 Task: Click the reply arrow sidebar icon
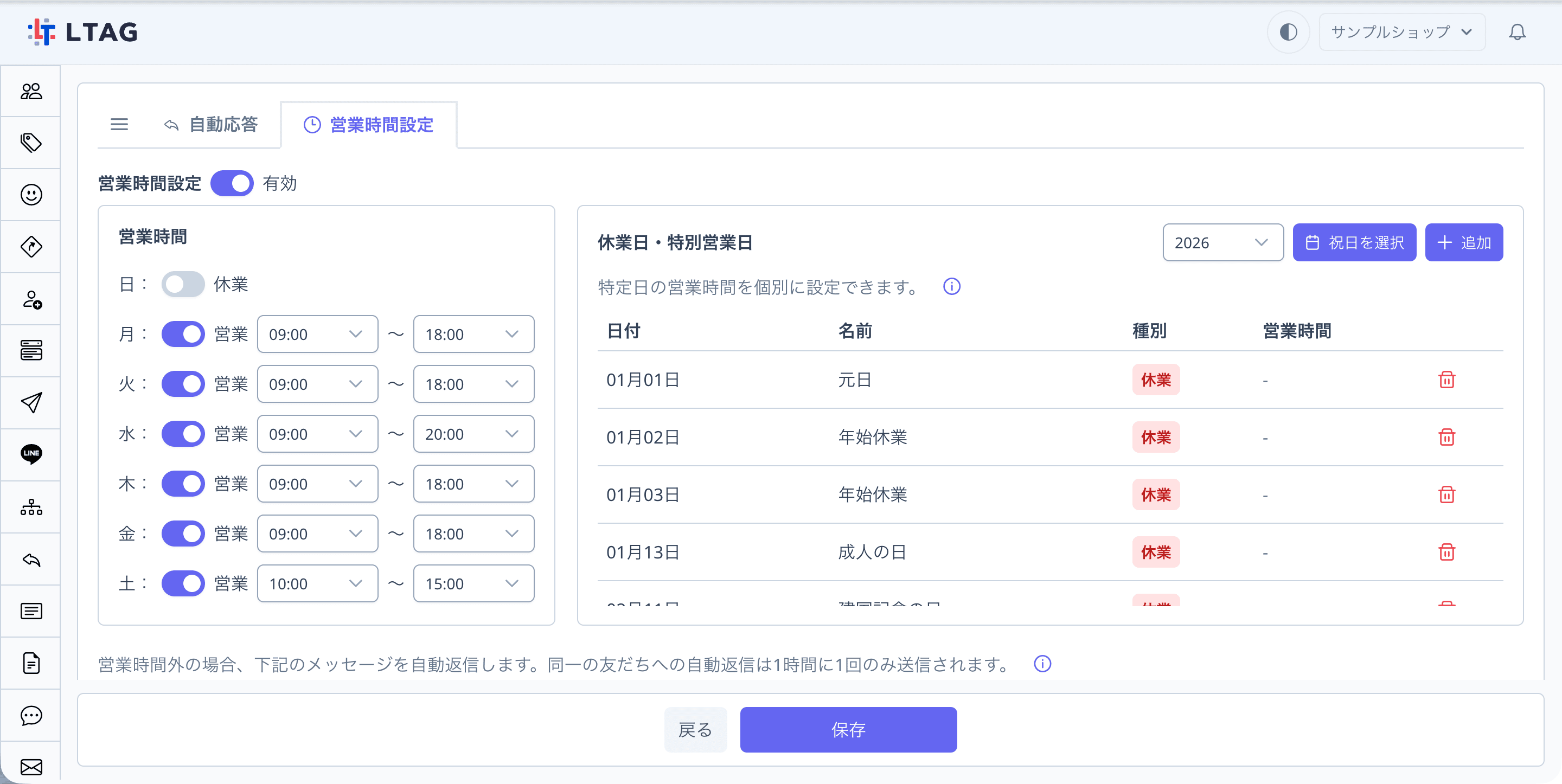pos(31,559)
